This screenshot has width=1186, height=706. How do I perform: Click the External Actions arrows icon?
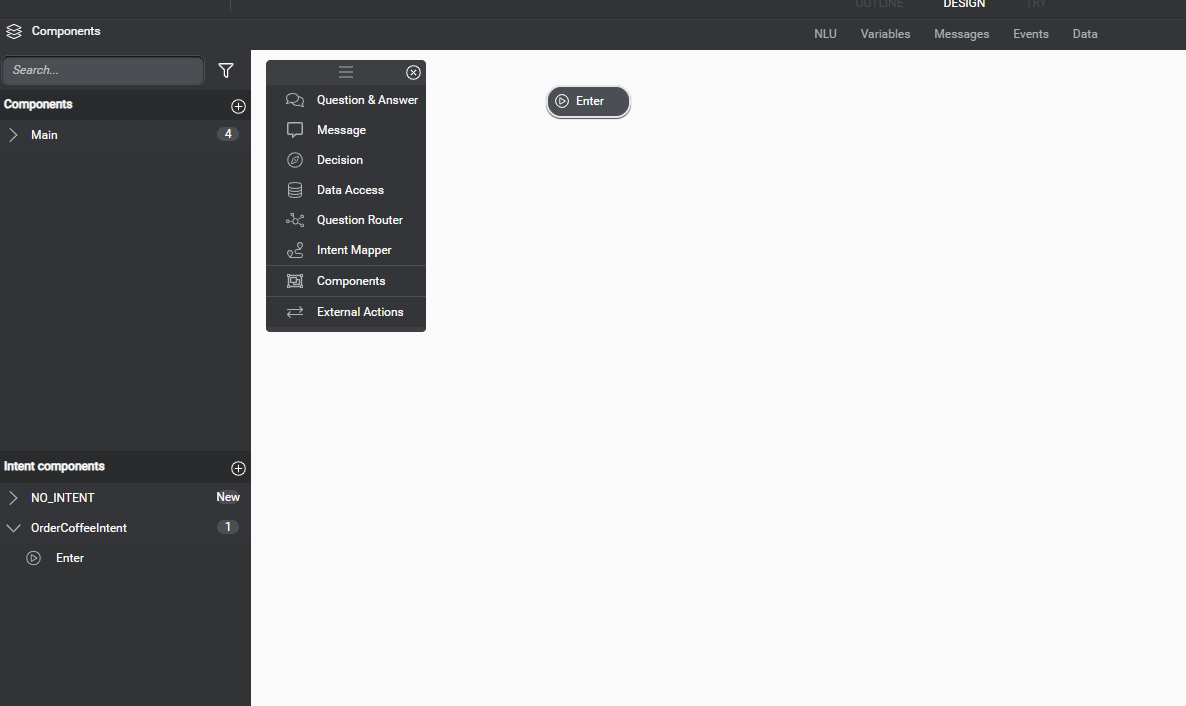pos(295,312)
